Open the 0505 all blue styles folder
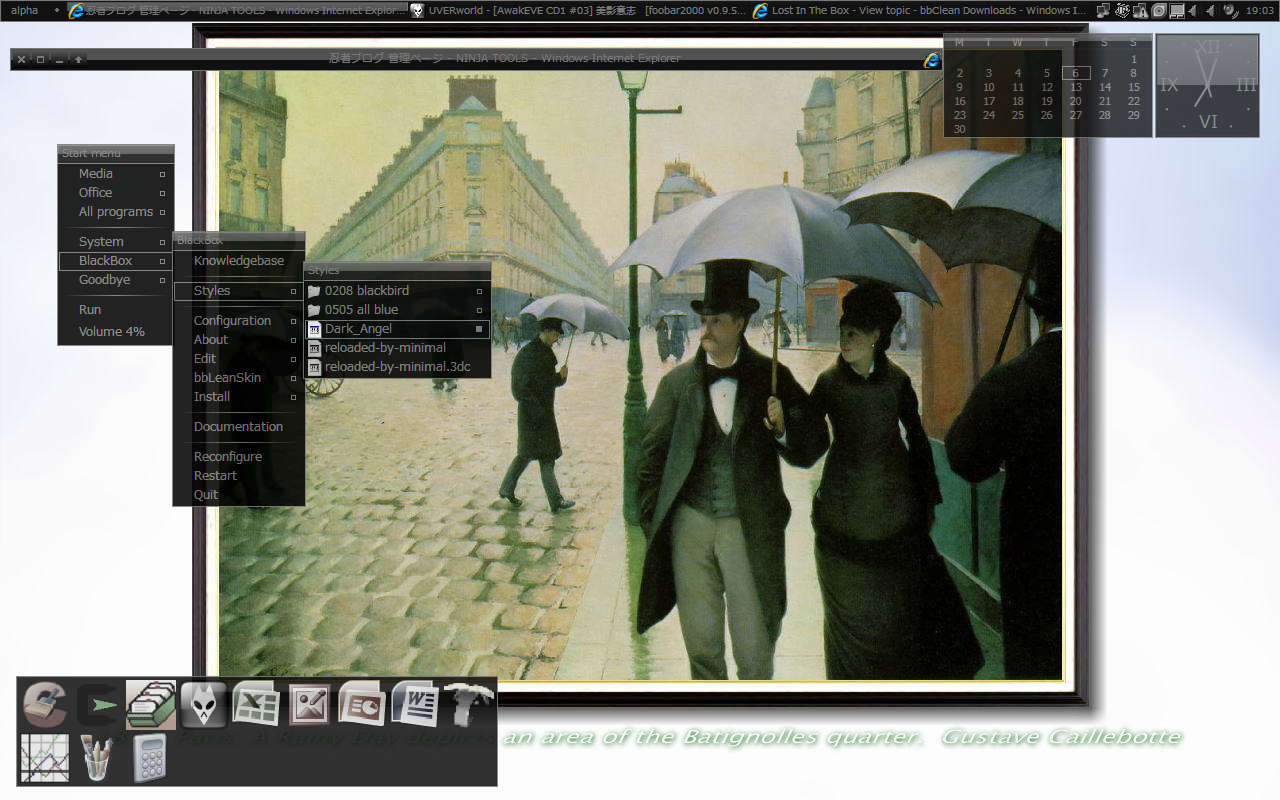The width and height of the screenshot is (1280, 800). point(397,310)
